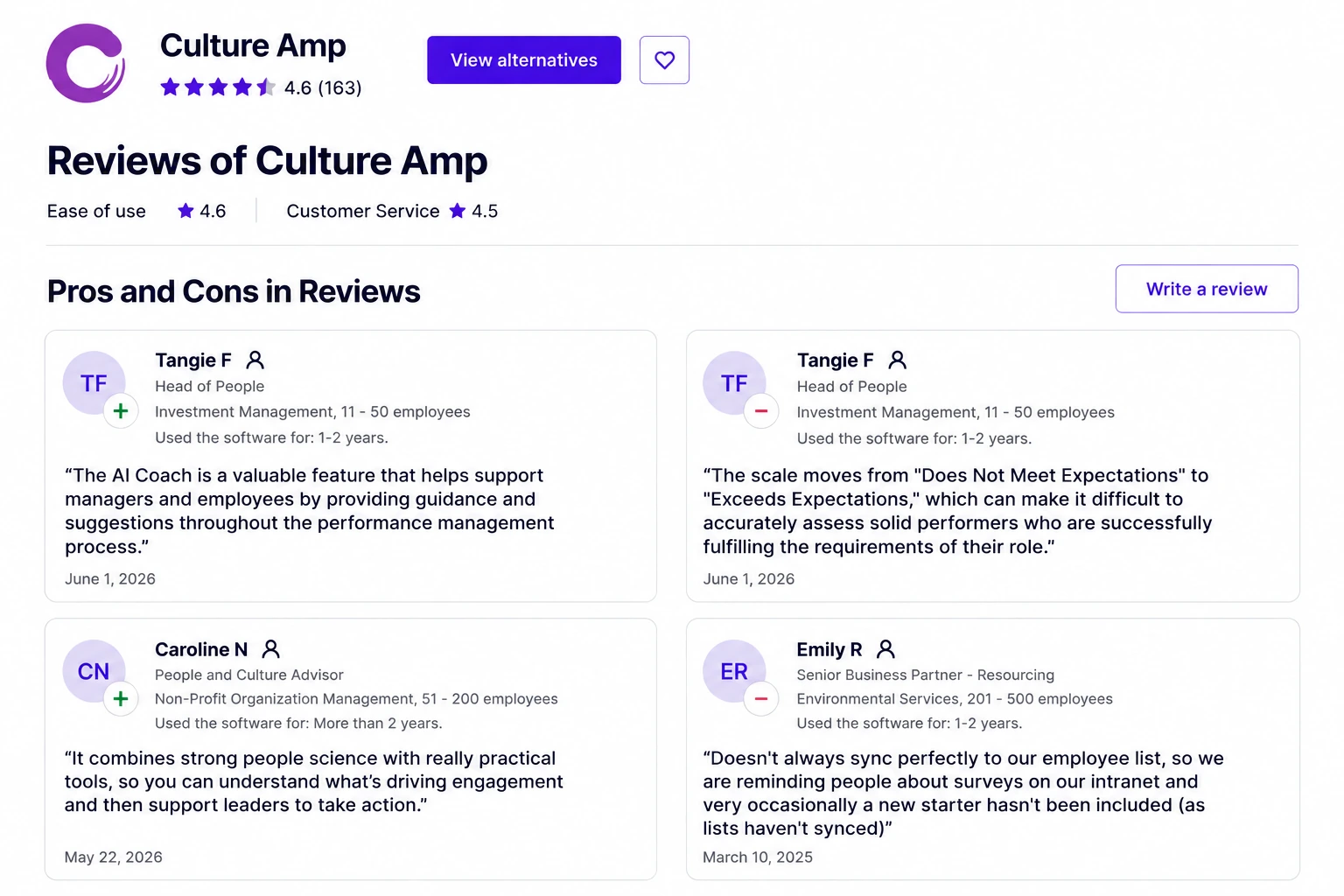This screenshot has height=896, width=1344.
Task: Click the 'Does Not Meet Expectations' review quote
Action: 957,511
